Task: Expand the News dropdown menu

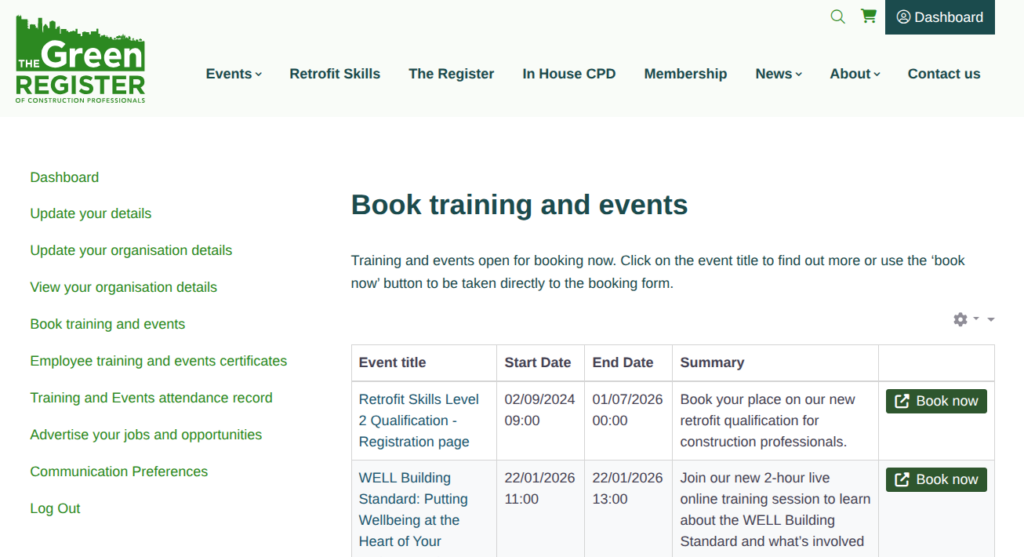Action: pyautogui.click(x=778, y=74)
